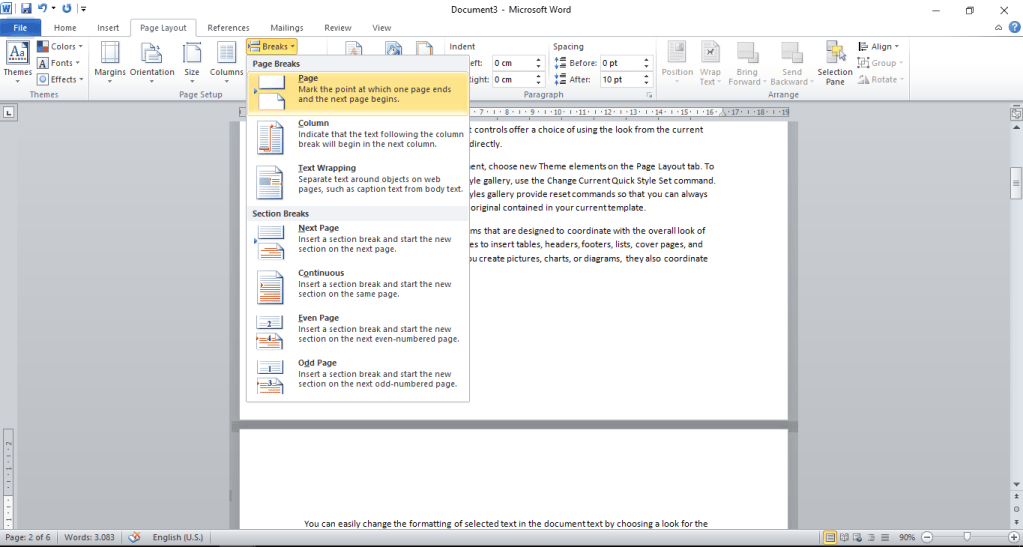Click the proofing errors icon in status bar
Image resolution: width=1023 pixels, height=547 pixels.
(x=134, y=538)
